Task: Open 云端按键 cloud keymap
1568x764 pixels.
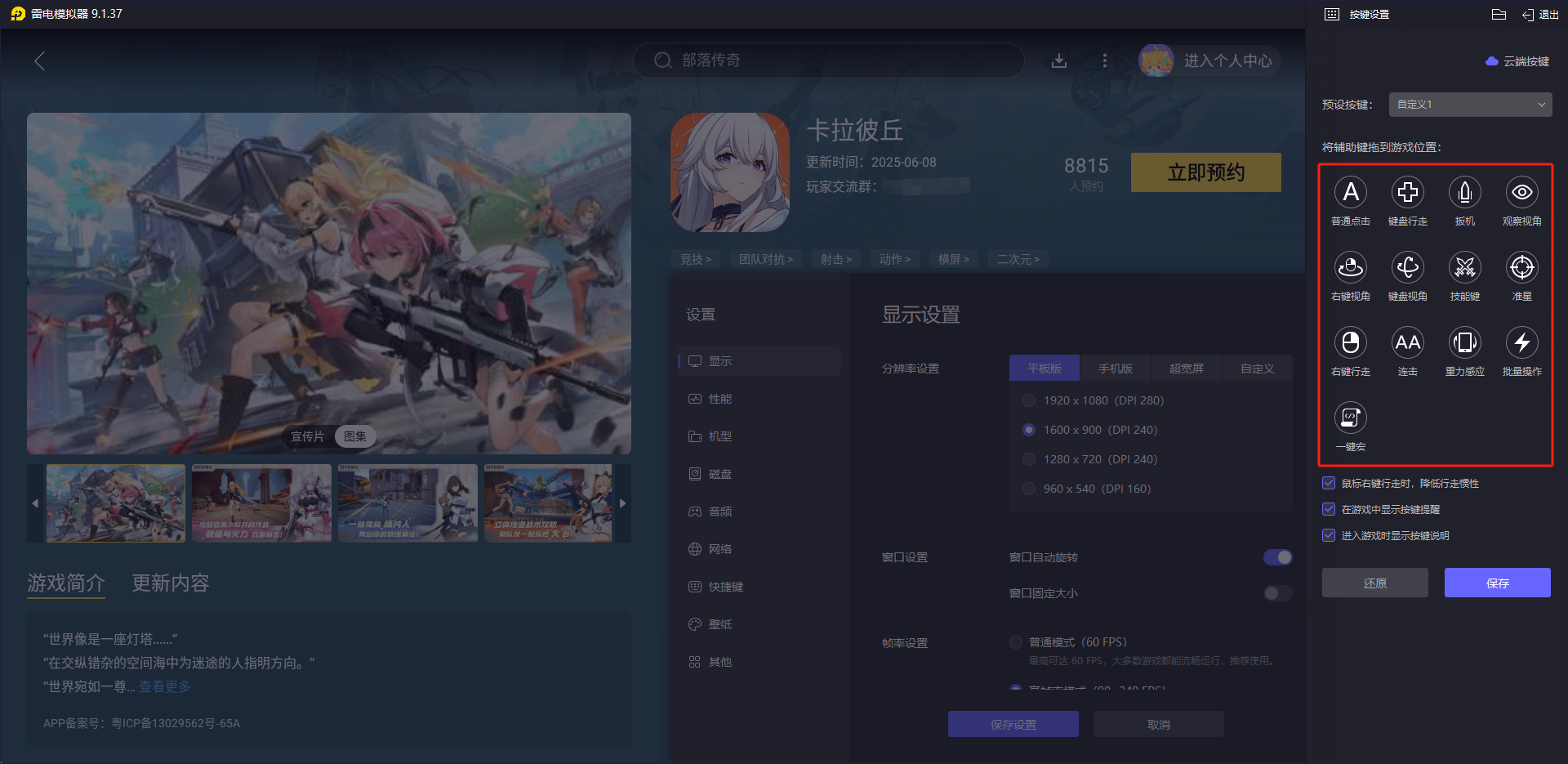Action: [x=1517, y=60]
